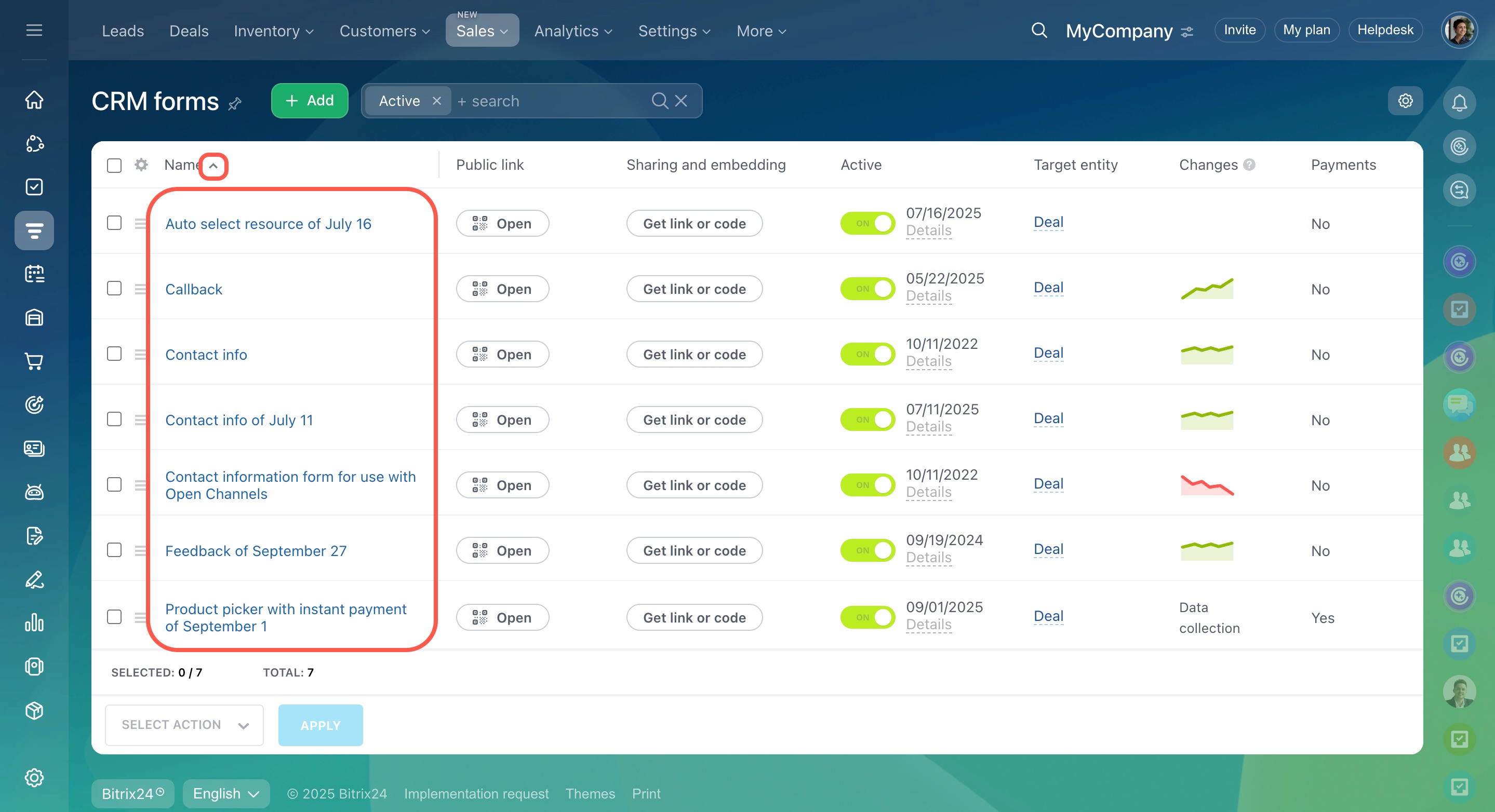Viewport: 1495px width, 812px height.
Task: Open the Feedback of September 27 form link
Action: (256, 550)
